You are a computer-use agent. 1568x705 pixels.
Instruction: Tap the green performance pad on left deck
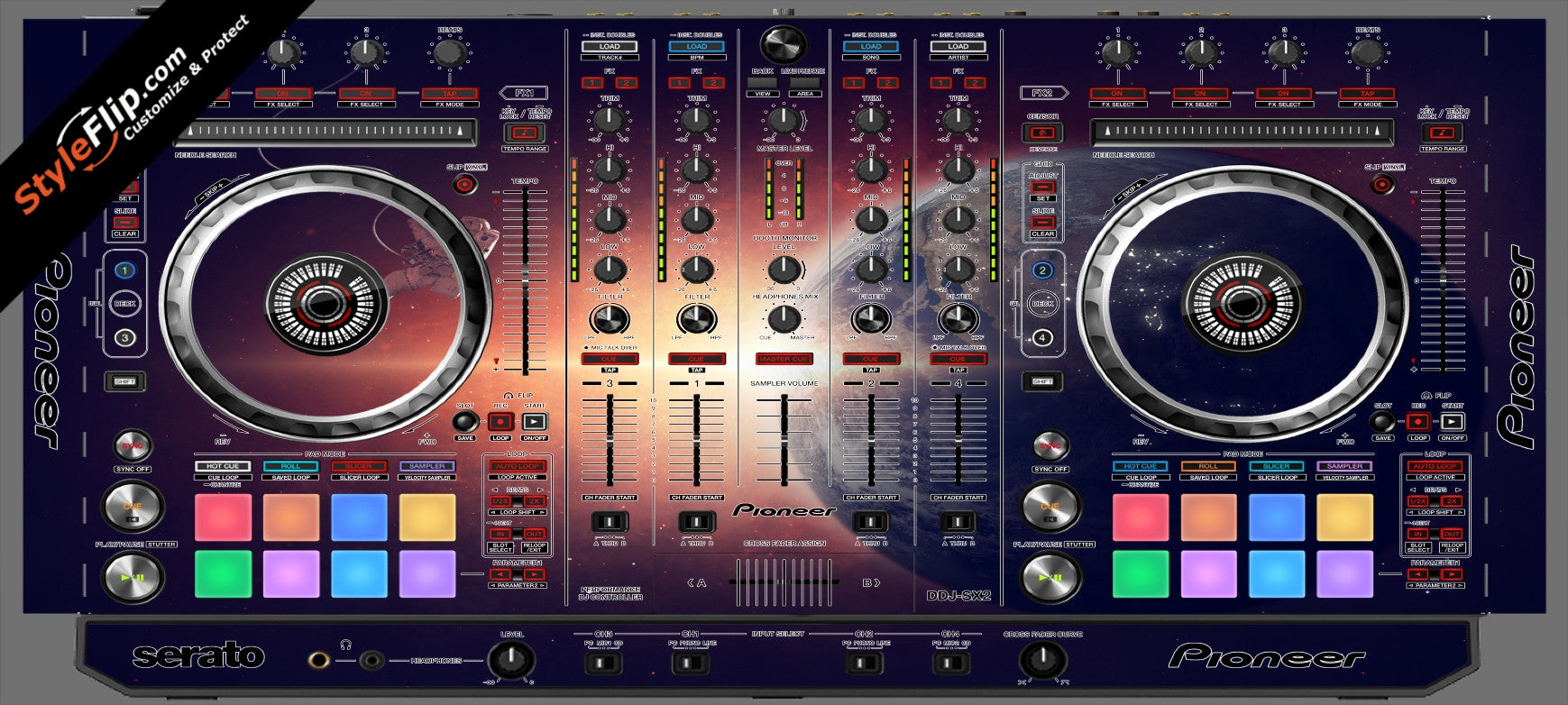pyautogui.click(x=223, y=574)
